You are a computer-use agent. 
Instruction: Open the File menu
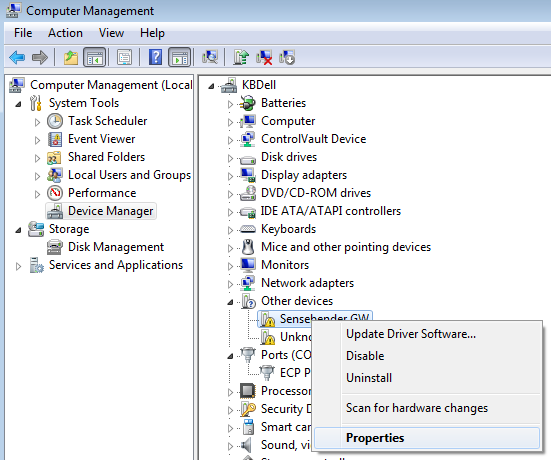pos(23,33)
